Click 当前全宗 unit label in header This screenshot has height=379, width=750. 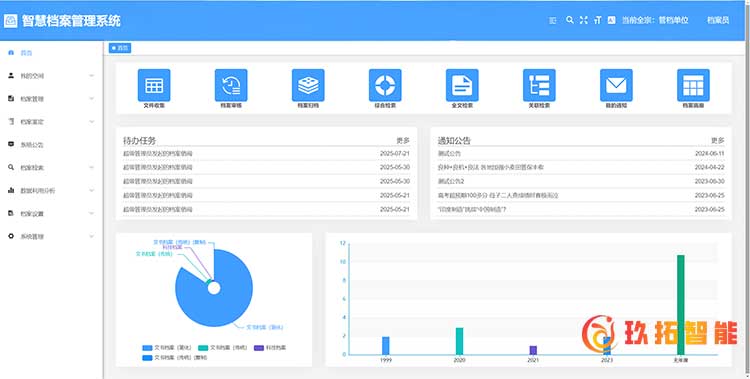[655, 20]
